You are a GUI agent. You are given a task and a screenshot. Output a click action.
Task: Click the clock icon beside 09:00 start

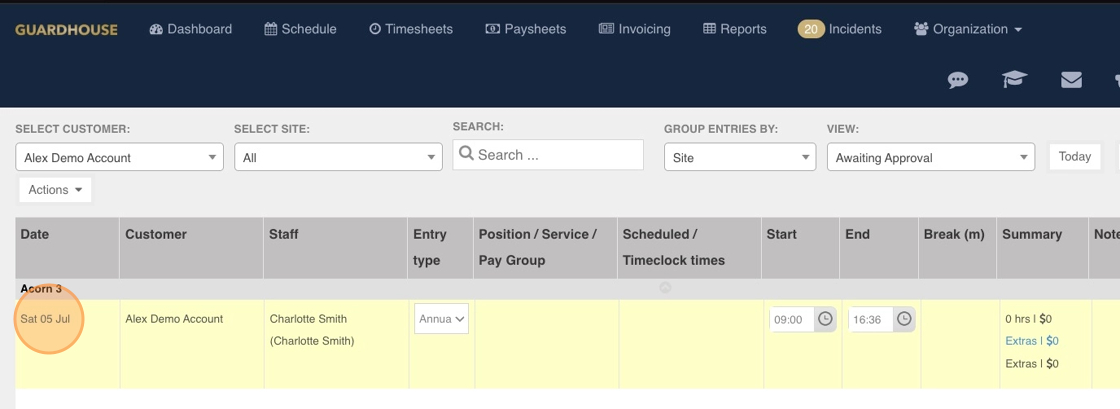click(825, 319)
